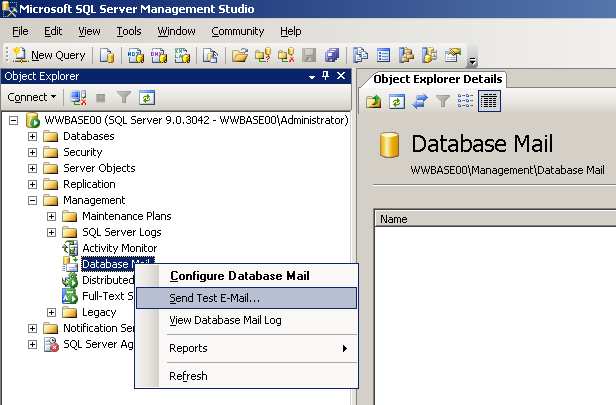Open the Connect dropdown in Object Explorer
616x405 pixels.
32,97
